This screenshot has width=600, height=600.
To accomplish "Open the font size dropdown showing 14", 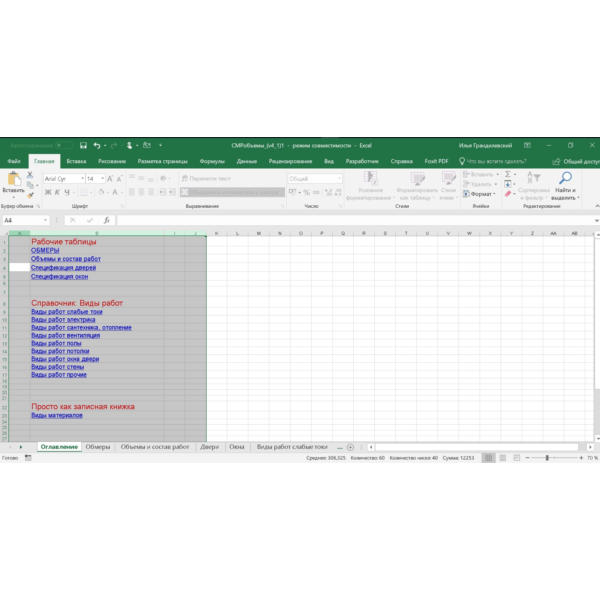I will 103,179.
